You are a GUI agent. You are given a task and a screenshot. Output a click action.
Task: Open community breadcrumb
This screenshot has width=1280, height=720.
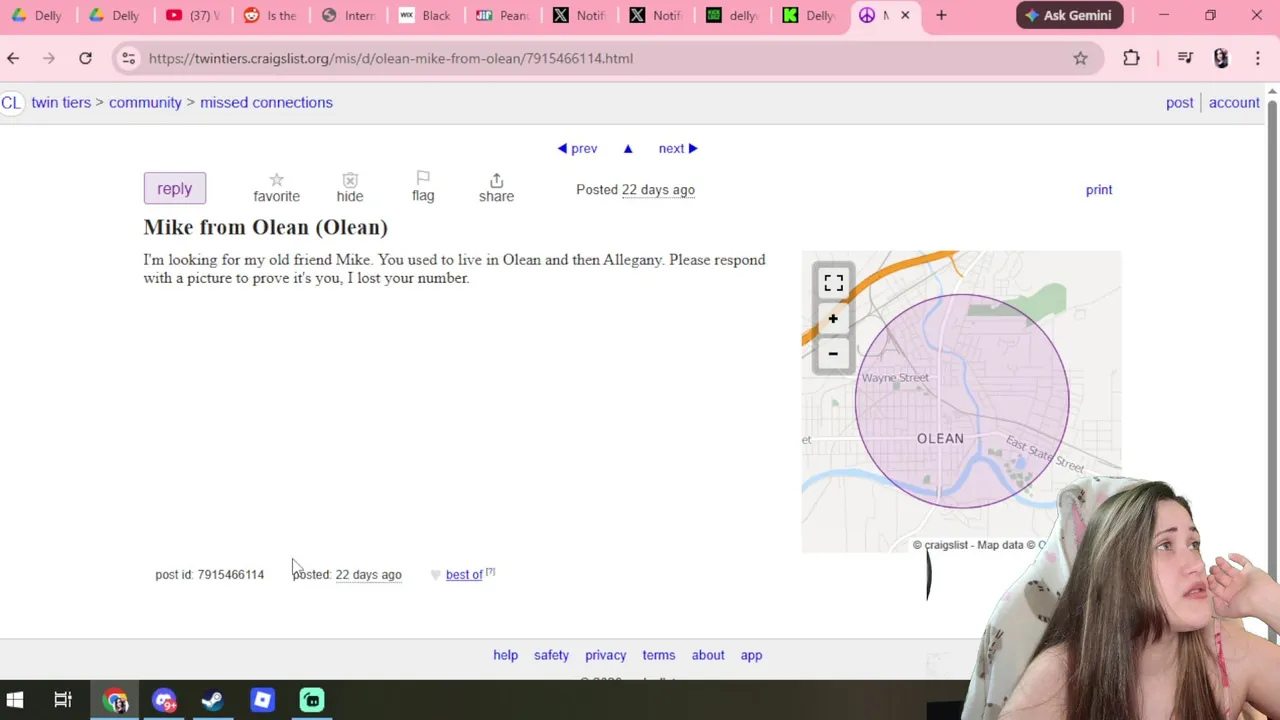tap(145, 102)
